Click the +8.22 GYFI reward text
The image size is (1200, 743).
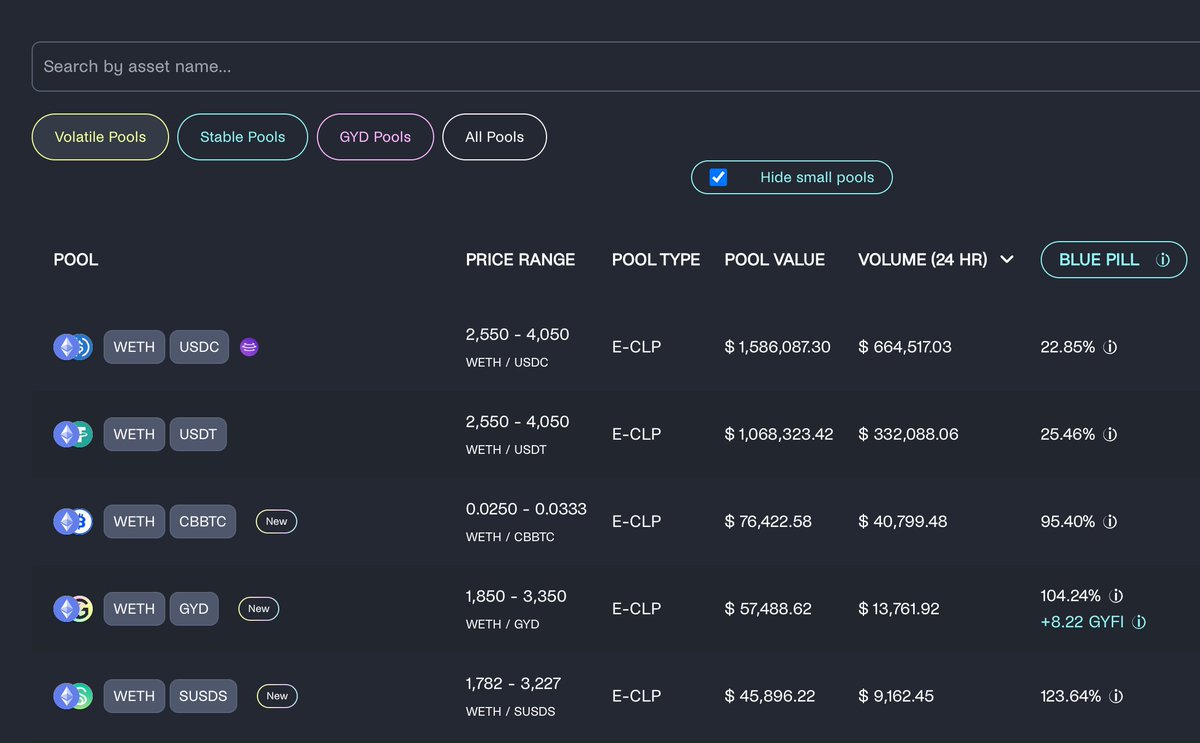tap(1082, 622)
